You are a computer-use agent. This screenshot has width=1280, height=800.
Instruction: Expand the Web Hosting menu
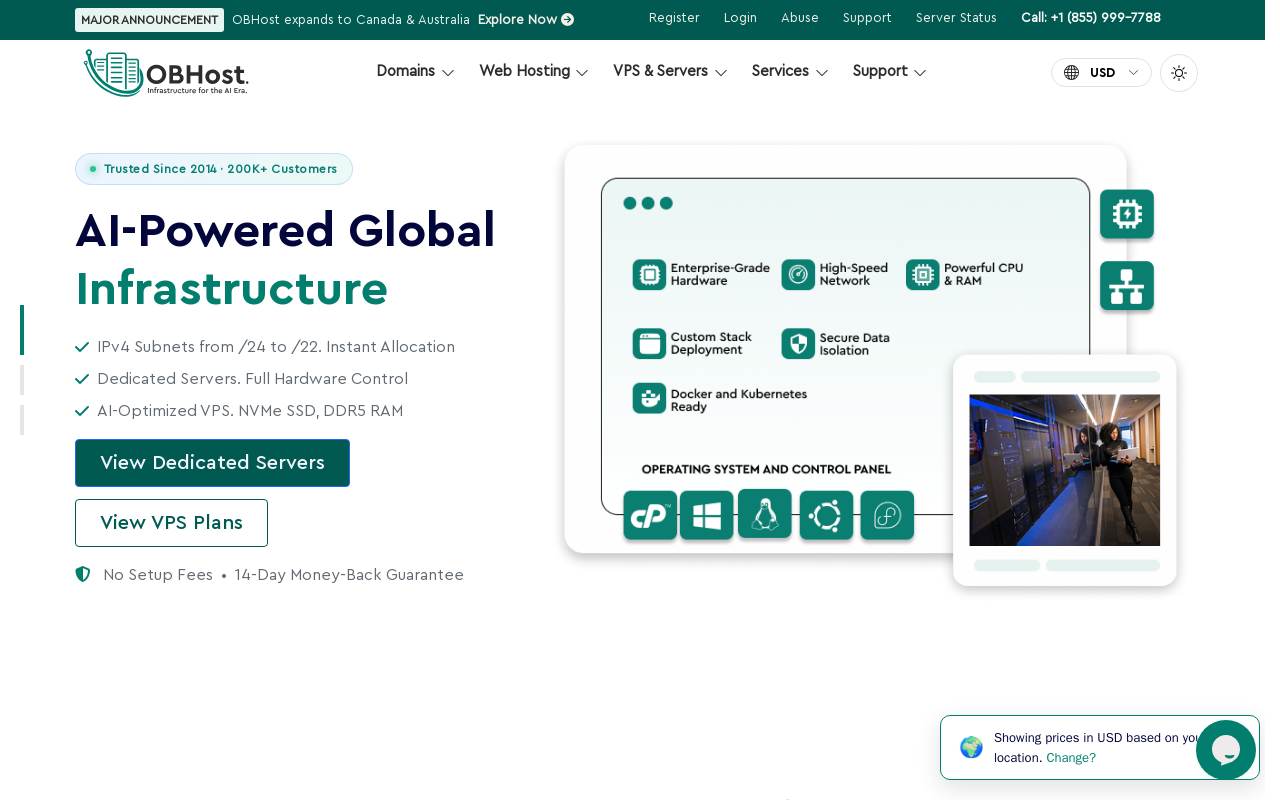pyautogui.click(x=534, y=71)
